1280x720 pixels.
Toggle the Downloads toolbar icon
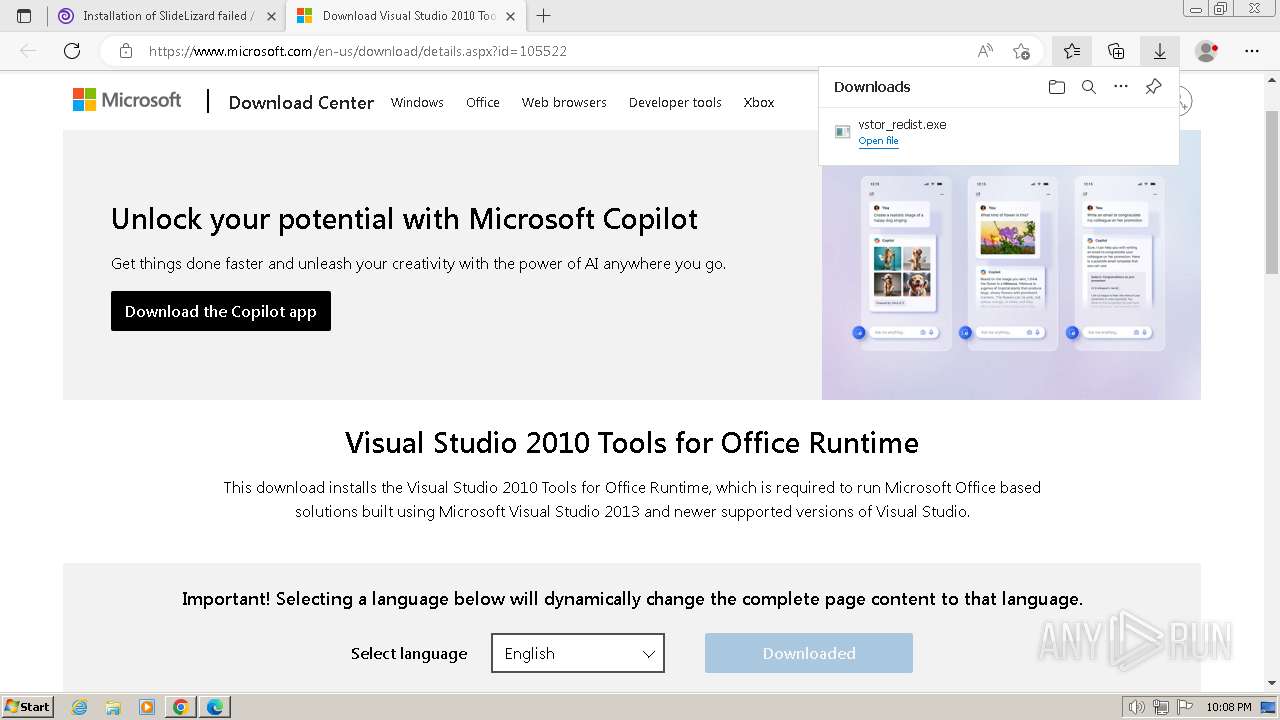point(1160,51)
